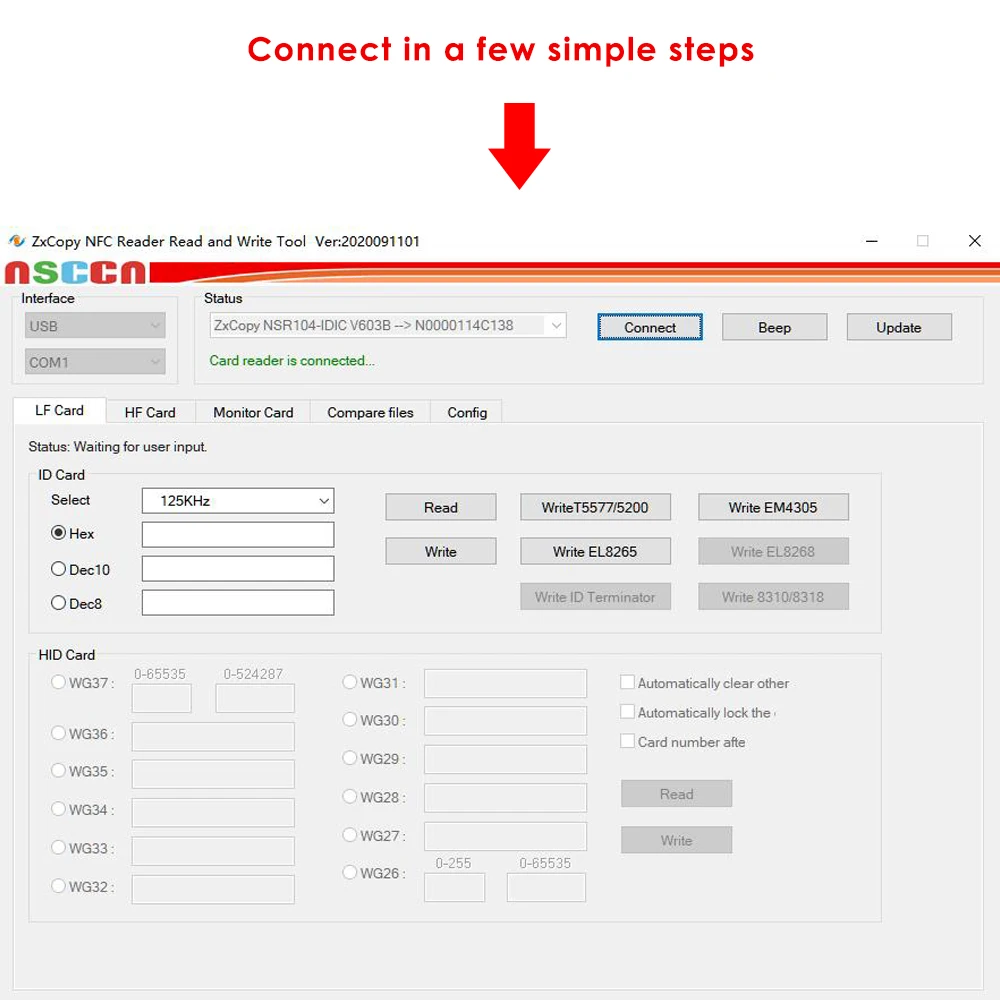Click the WG31 input field
This screenshot has height=1000, width=1000.
tap(505, 684)
